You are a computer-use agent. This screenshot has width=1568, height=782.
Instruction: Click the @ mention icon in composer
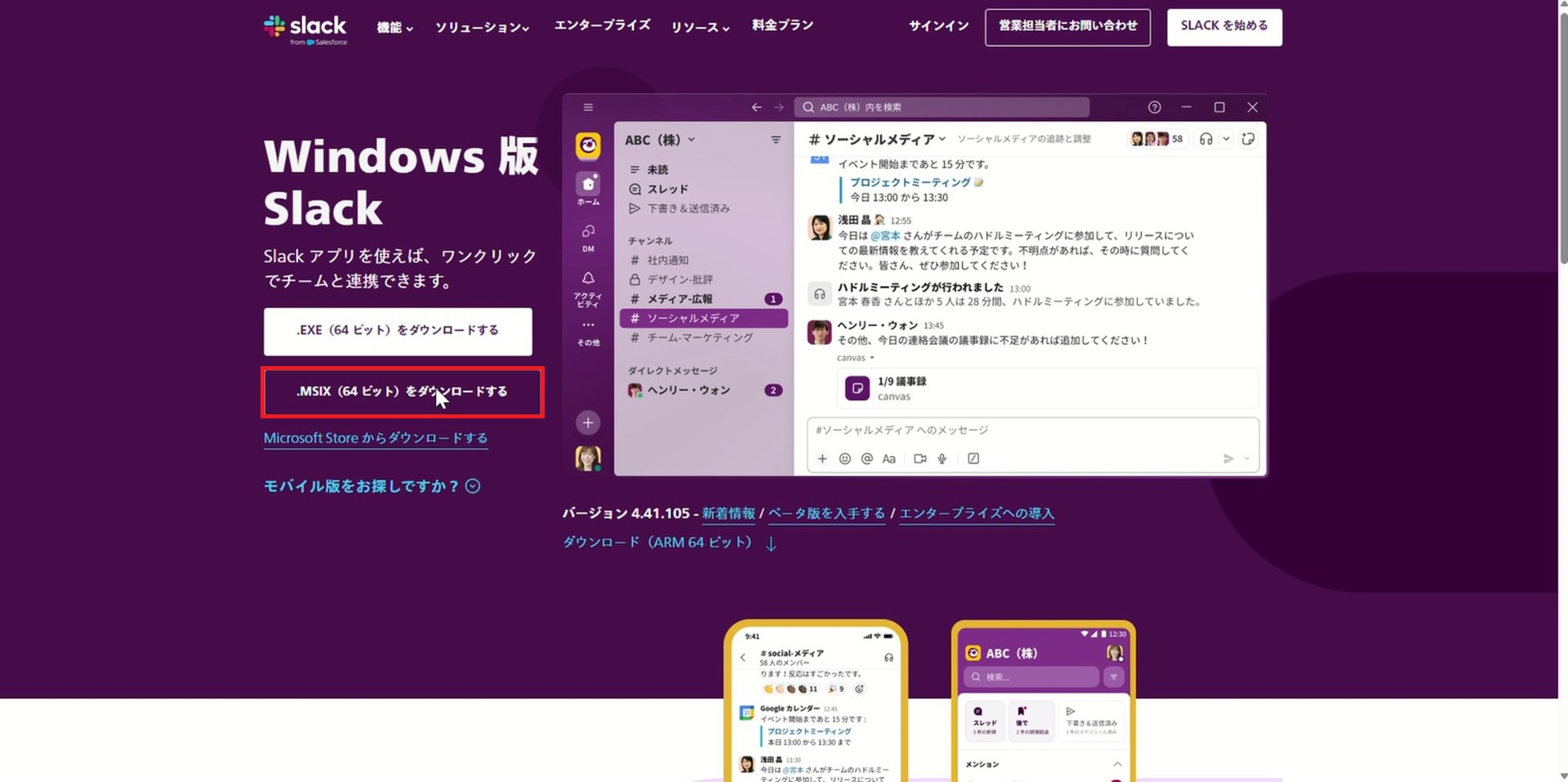coord(867,458)
